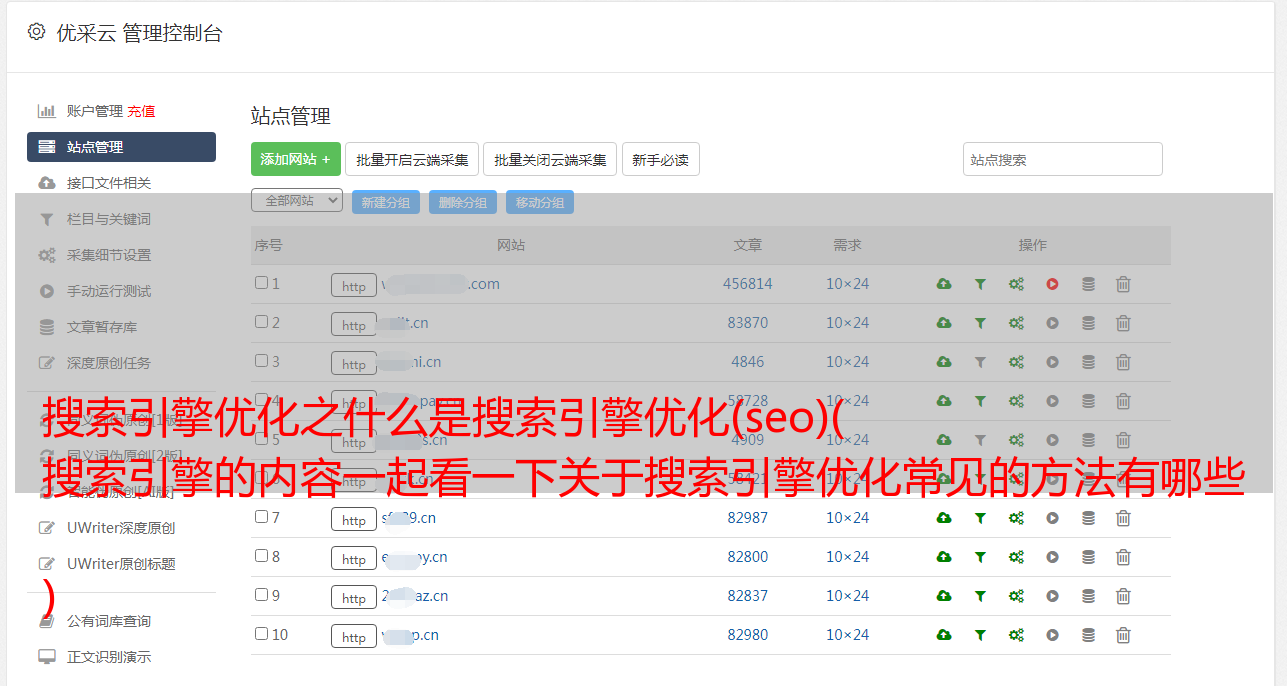
Task: Click cloud upload icon in the 82987 row
Action: pos(944,518)
